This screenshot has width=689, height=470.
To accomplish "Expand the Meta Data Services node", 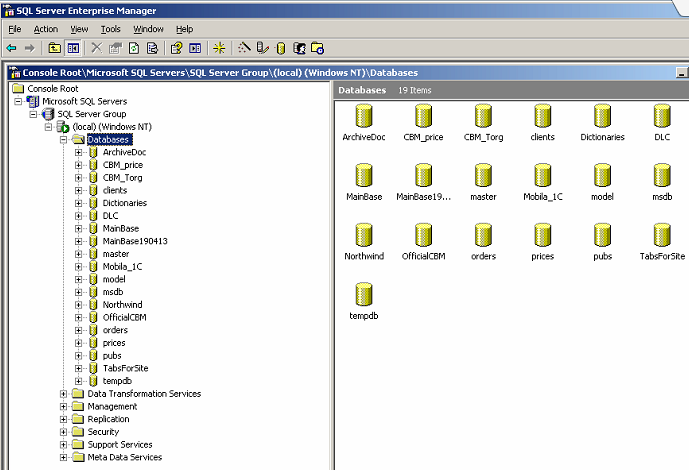I will click(63, 458).
